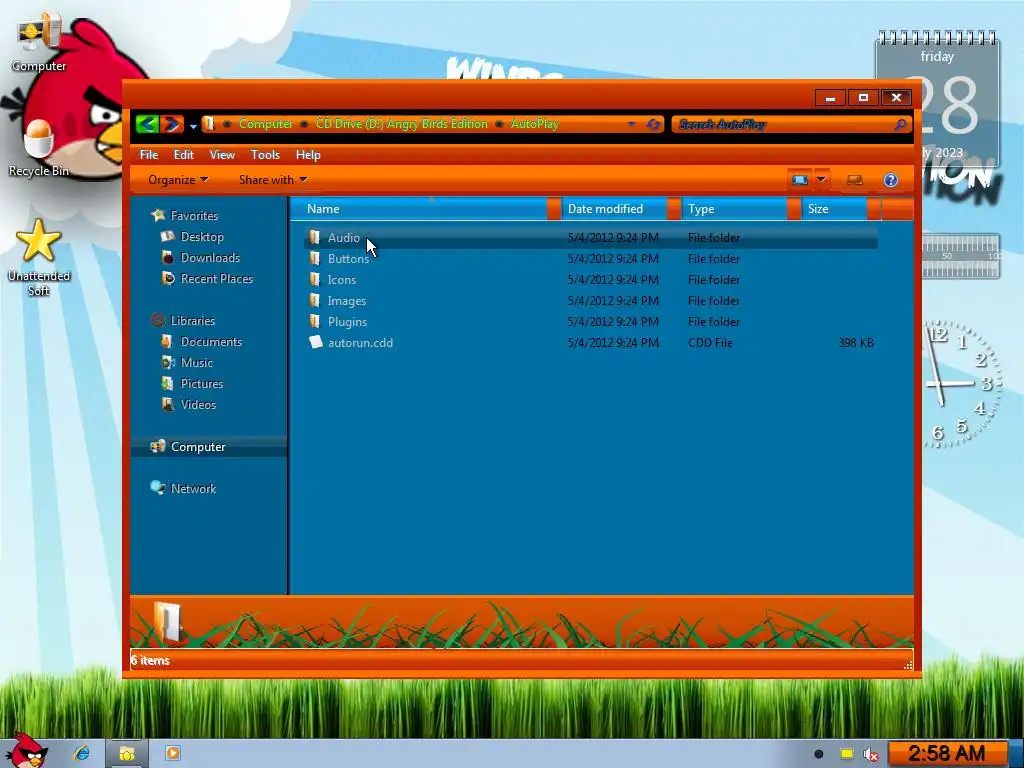Open Desktop in Favorites

coord(202,236)
